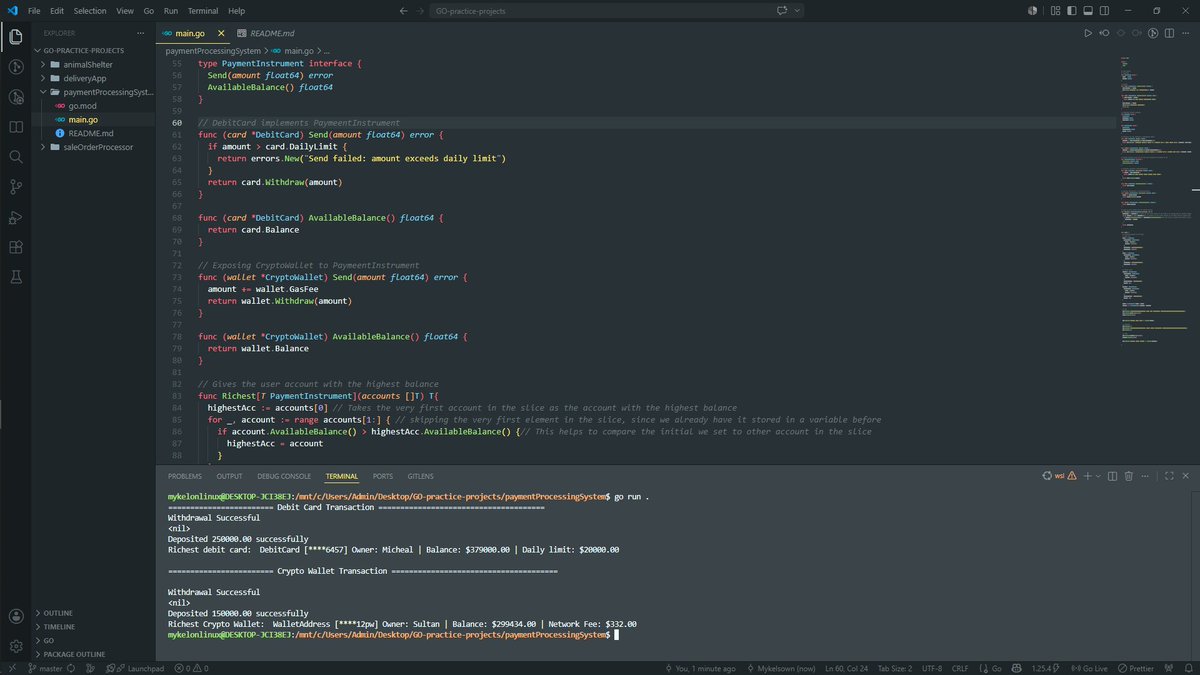Close the terminal panel
Viewport: 1200px width, 675px height.
tap(1184, 476)
